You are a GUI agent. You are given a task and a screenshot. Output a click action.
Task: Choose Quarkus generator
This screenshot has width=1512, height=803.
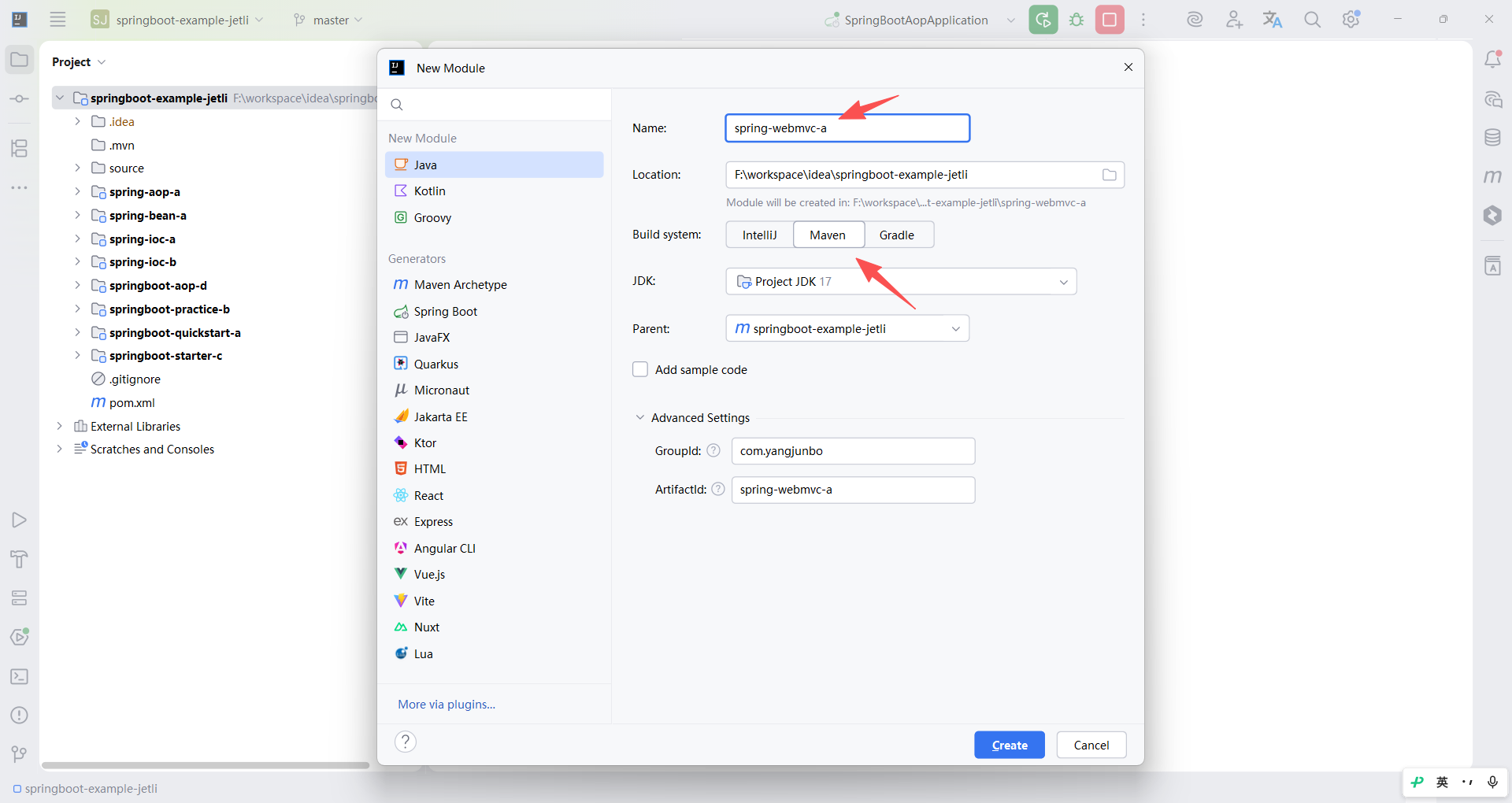pos(495,364)
